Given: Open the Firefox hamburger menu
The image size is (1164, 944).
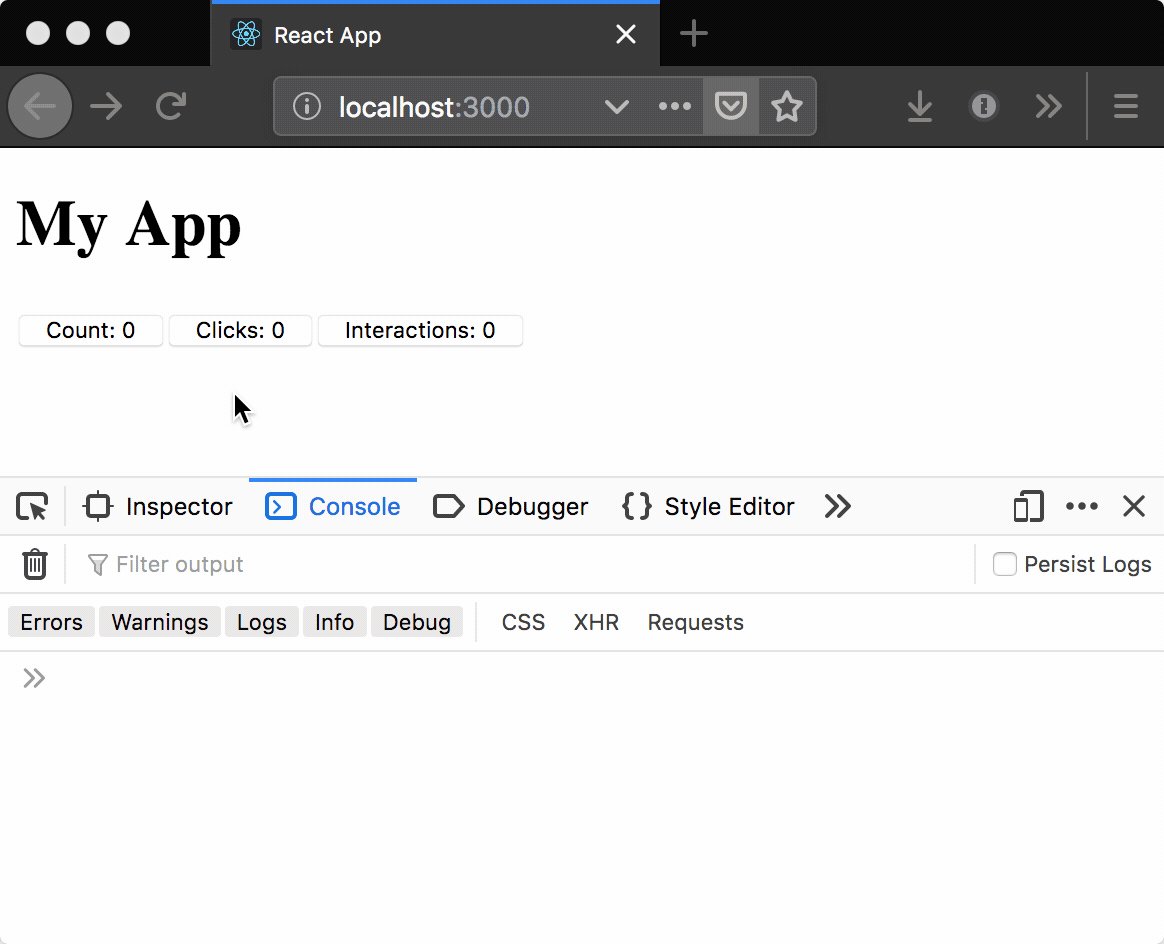Looking at the screenshot, I should 1126,106.
